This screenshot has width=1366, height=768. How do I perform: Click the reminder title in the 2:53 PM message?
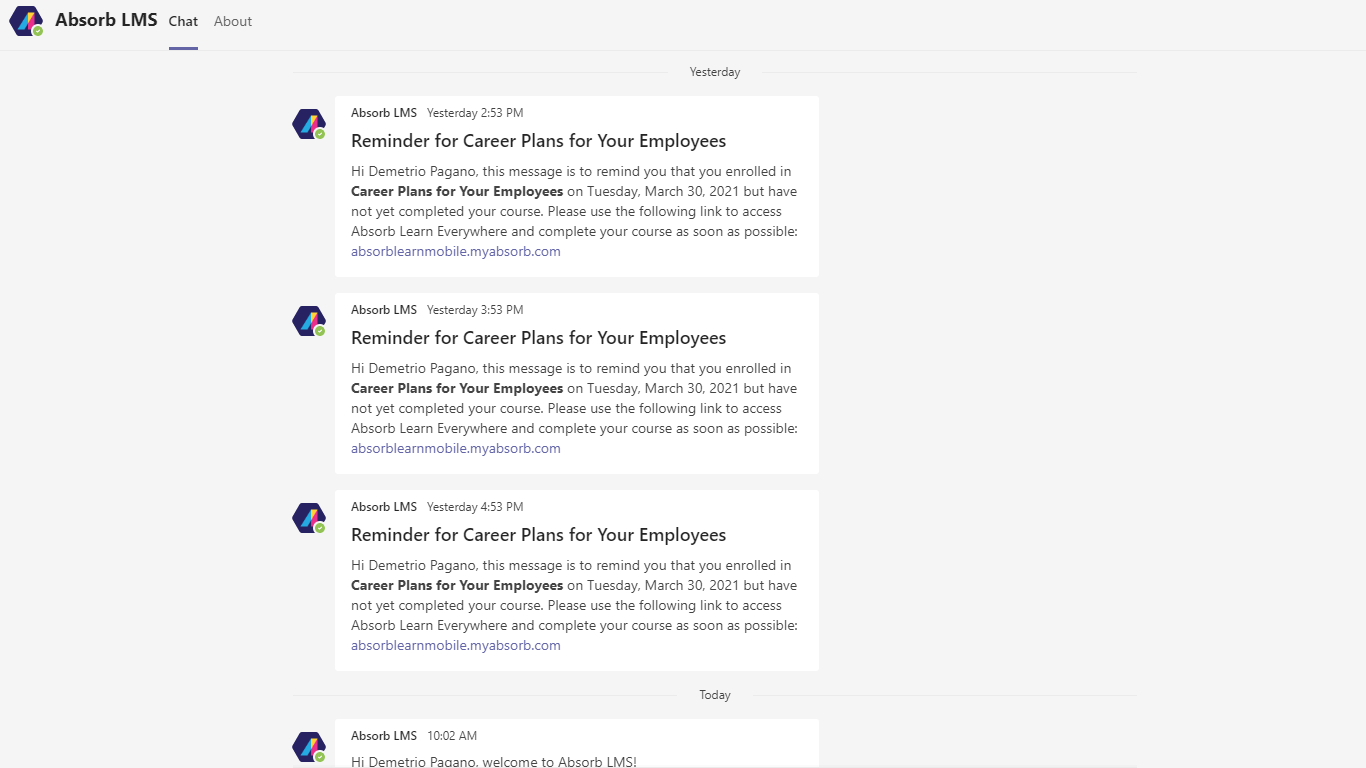(539, 141)
